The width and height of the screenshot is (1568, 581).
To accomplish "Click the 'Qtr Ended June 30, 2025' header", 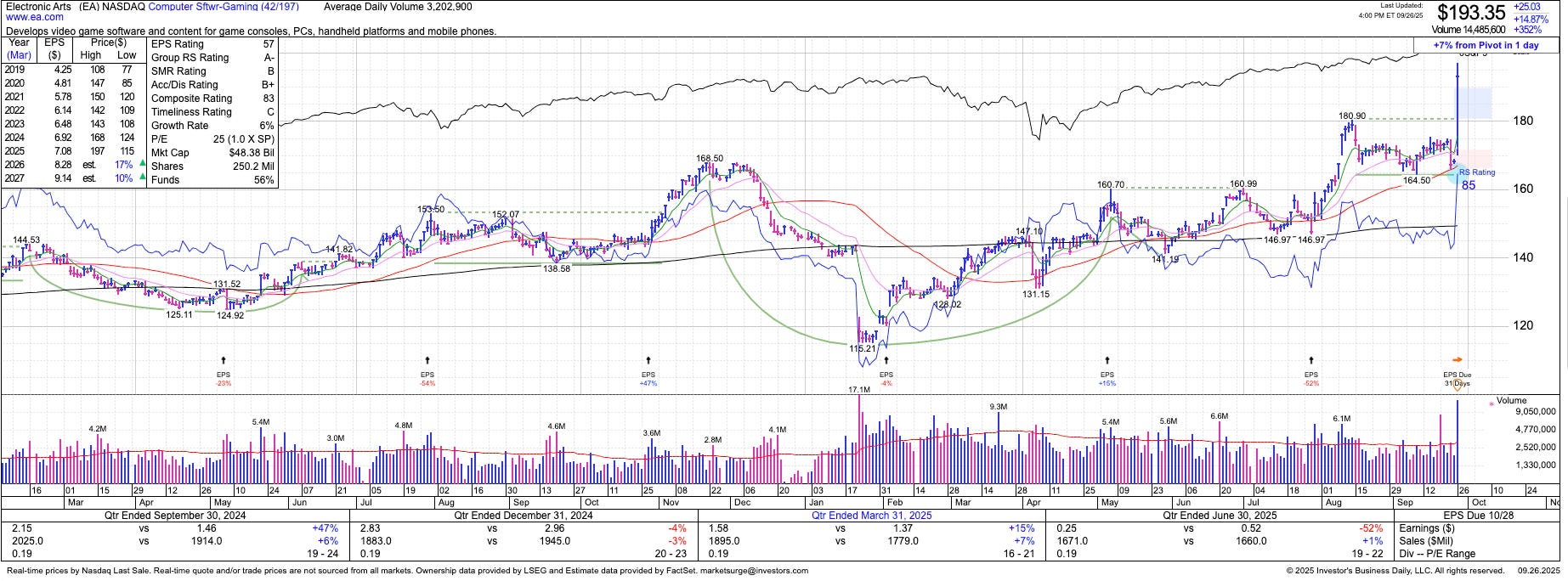I will (1220, 515).
